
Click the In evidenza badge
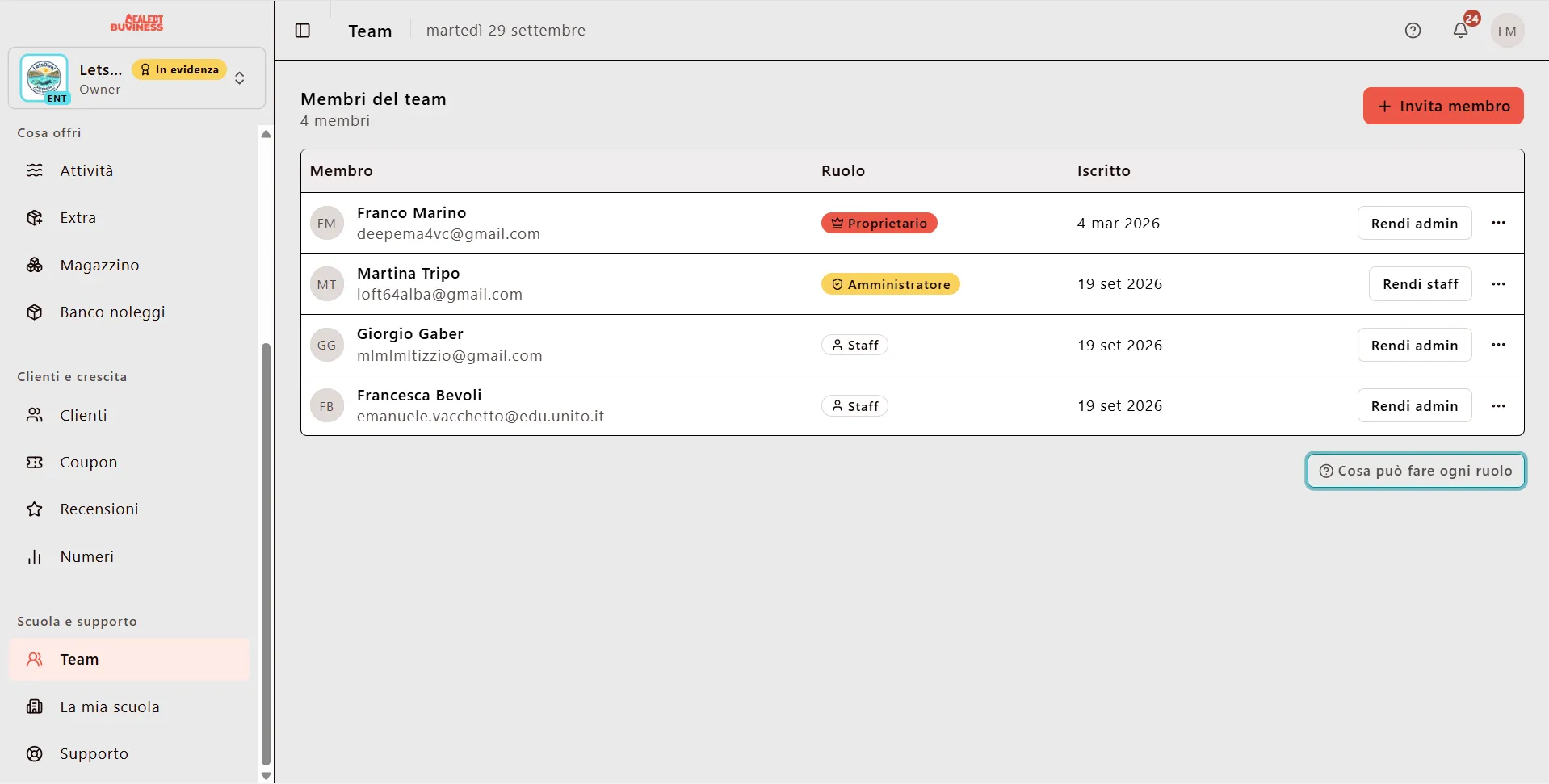[179, 69]
